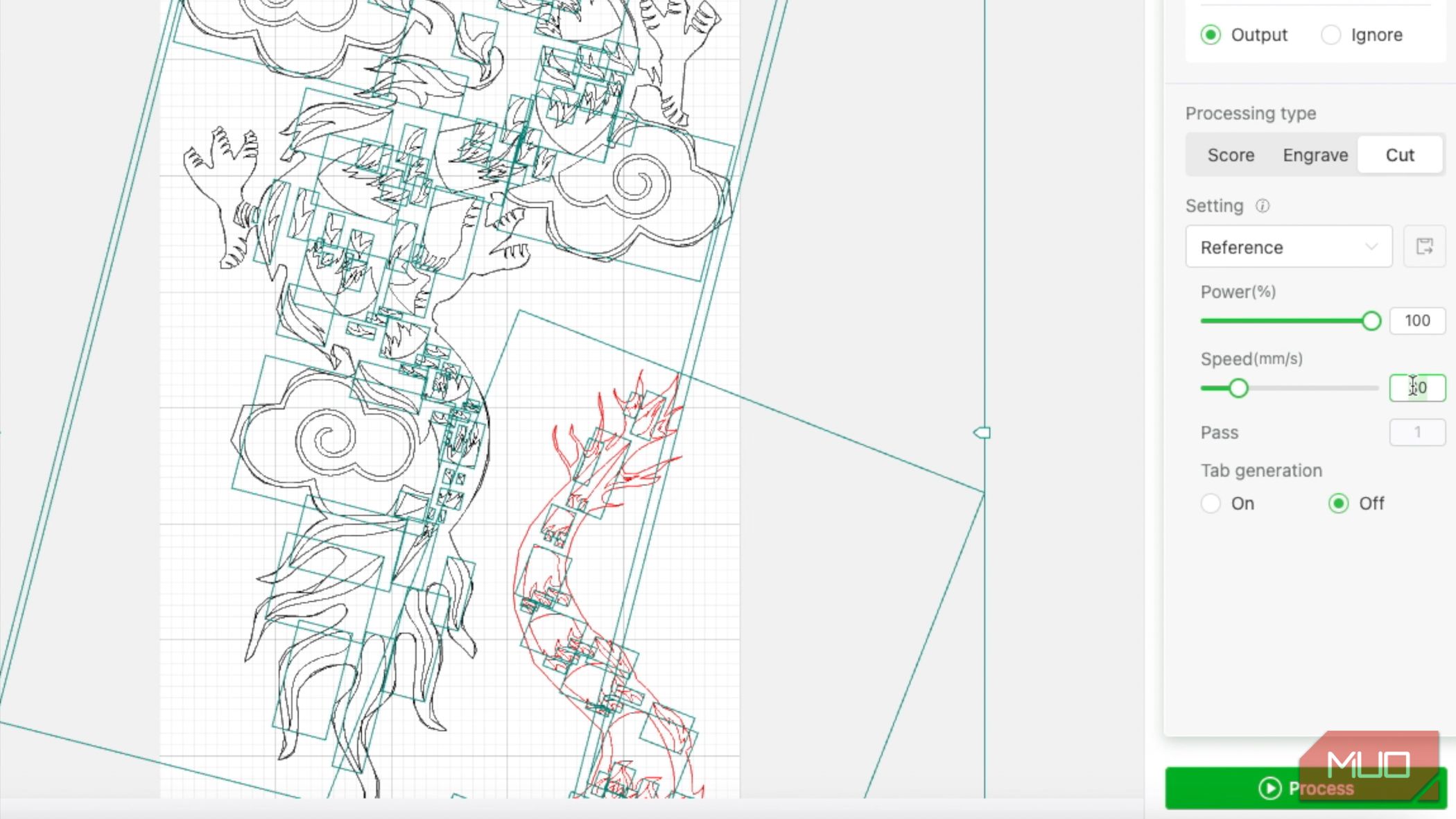Click the Pass input field

[1418, 432]
